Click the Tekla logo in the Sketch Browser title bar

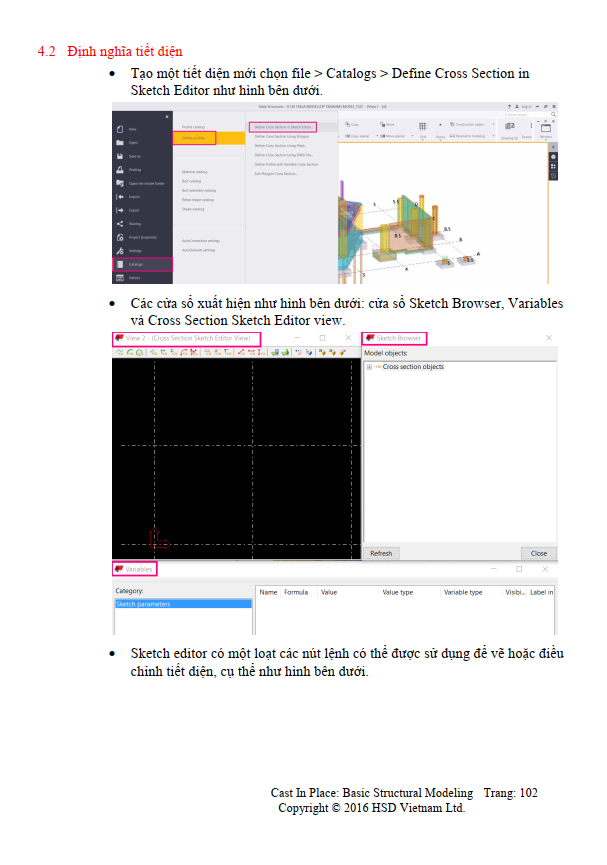(369, 338)
